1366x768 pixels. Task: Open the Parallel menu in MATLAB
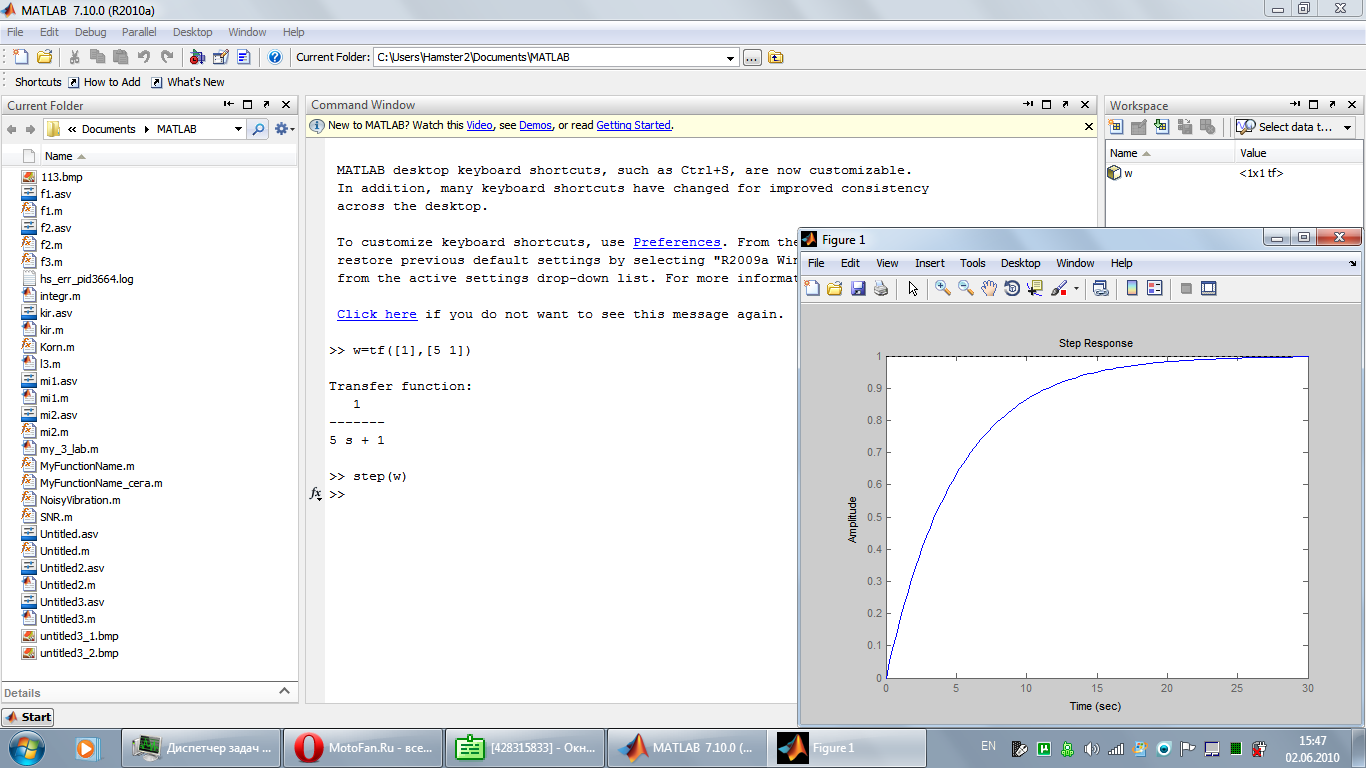click(139, 32)
